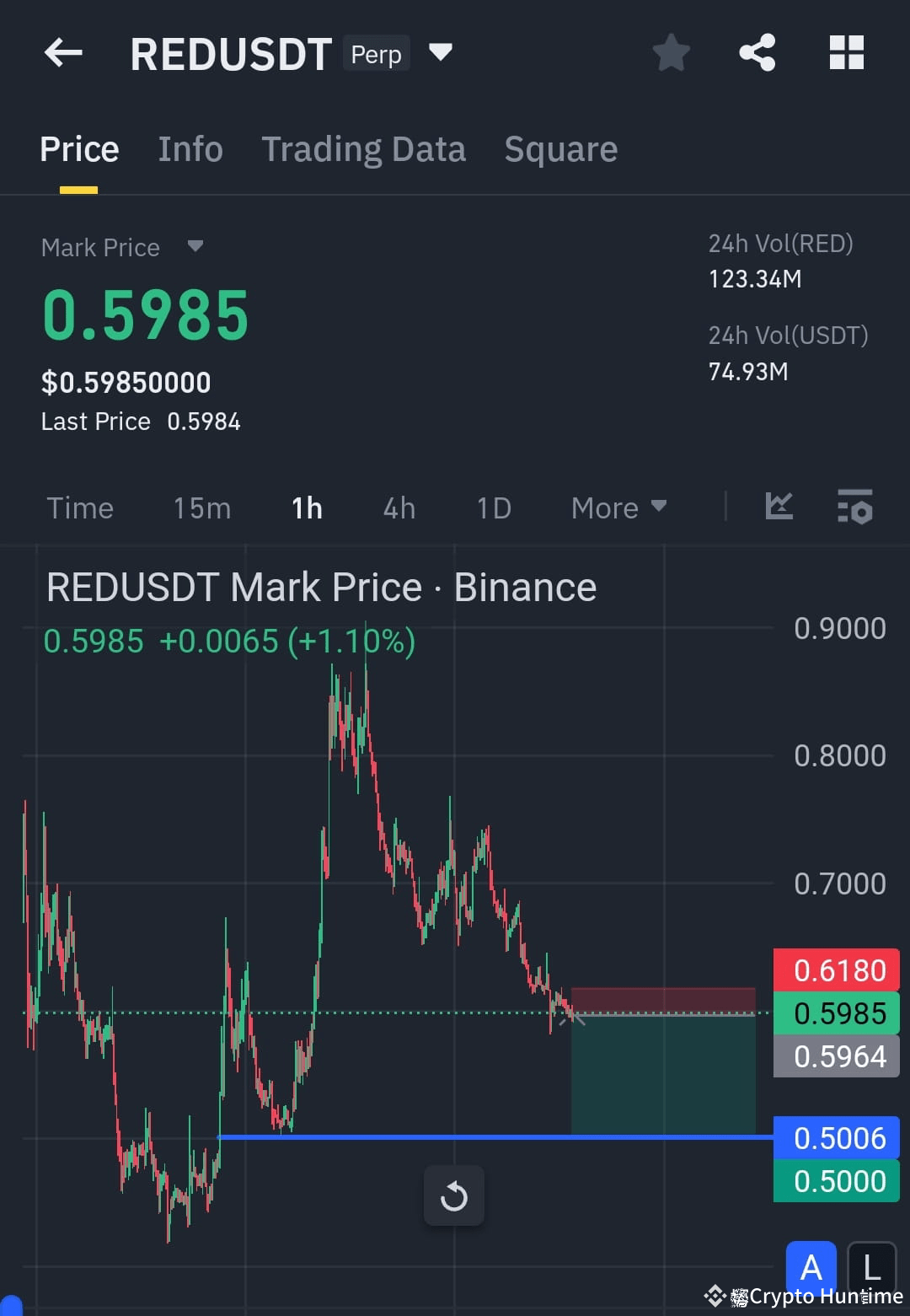Click the Info tab label
Viewport: 910px width, 1316px height.
(190, 149)
